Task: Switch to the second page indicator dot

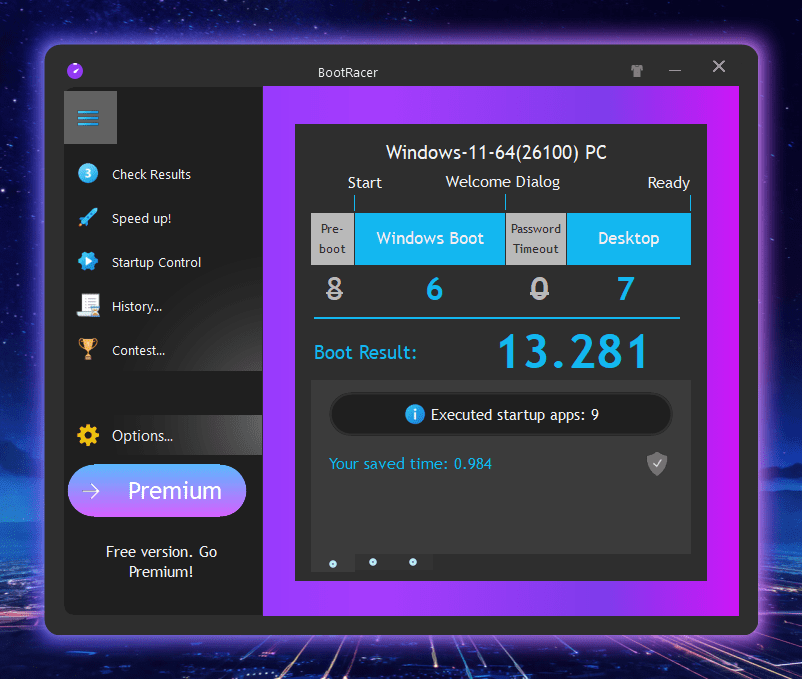Action: (373, 562)
